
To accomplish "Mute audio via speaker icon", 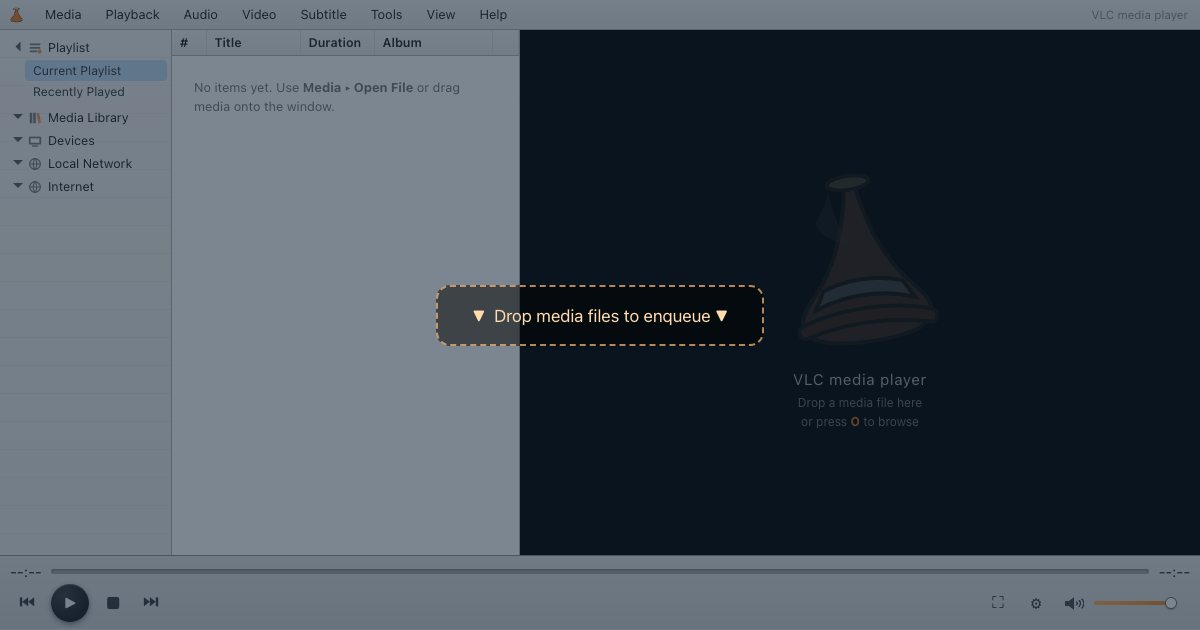I will [x=1074, y=603].
